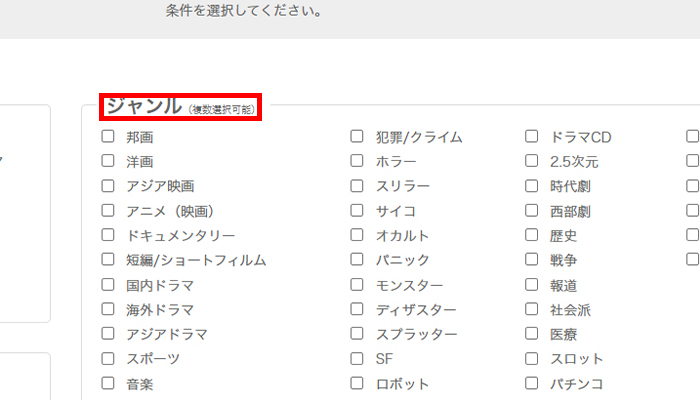Tick the ドキュメンタリー checkbox
This screenshot has width=700, height=400.
point(108,235)
